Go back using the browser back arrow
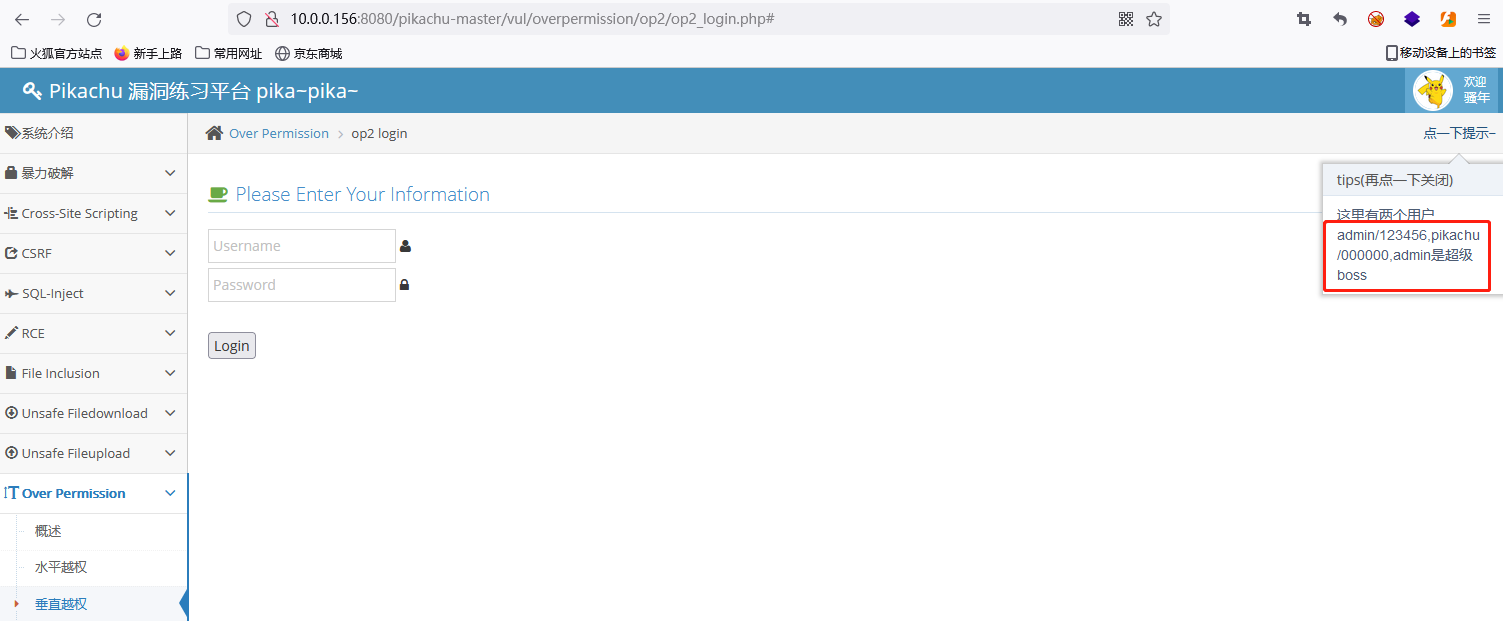1503x621 pixels. [x=22, y=19]
